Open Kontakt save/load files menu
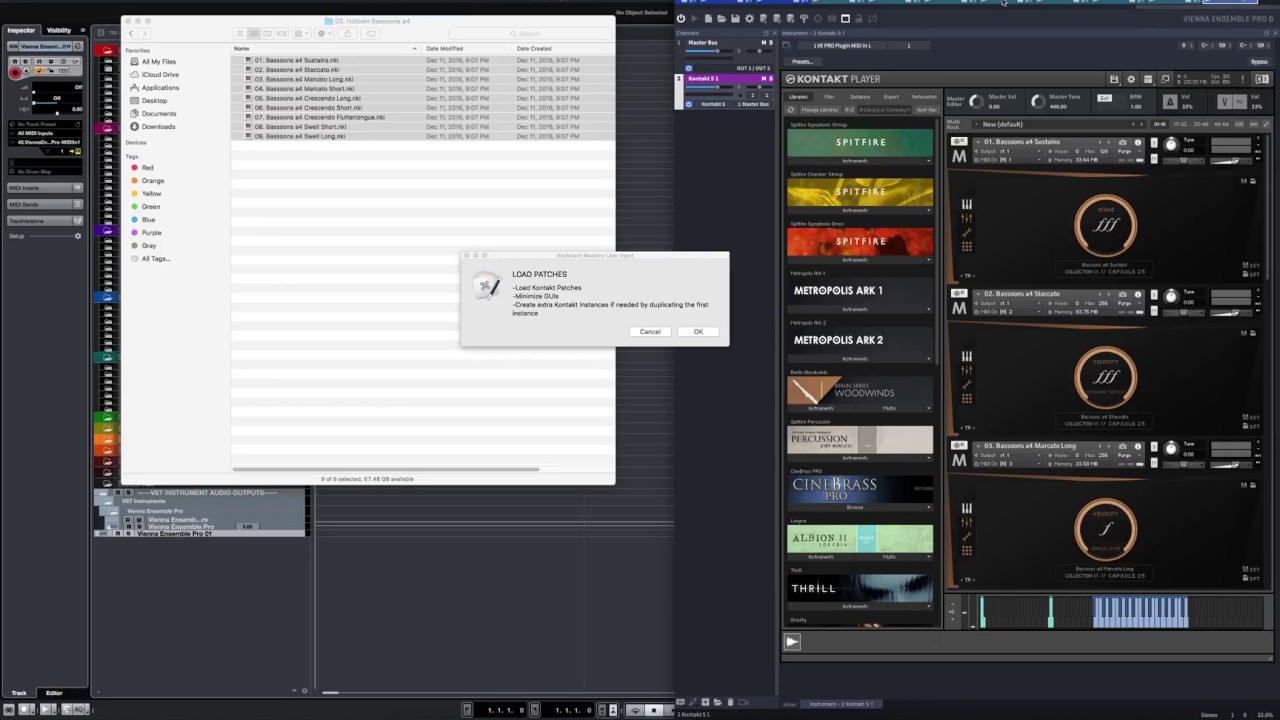The width and height of the screenshot is (1280, 720). coord(1114,79)
